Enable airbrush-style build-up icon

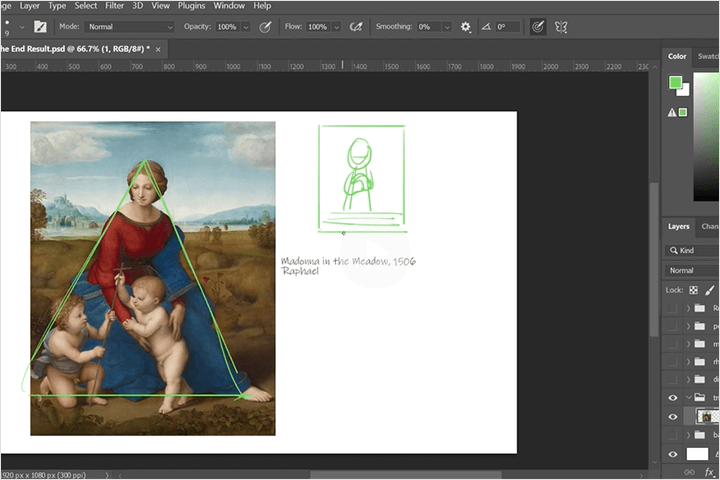pyautogui.click(x=355, y=27)
